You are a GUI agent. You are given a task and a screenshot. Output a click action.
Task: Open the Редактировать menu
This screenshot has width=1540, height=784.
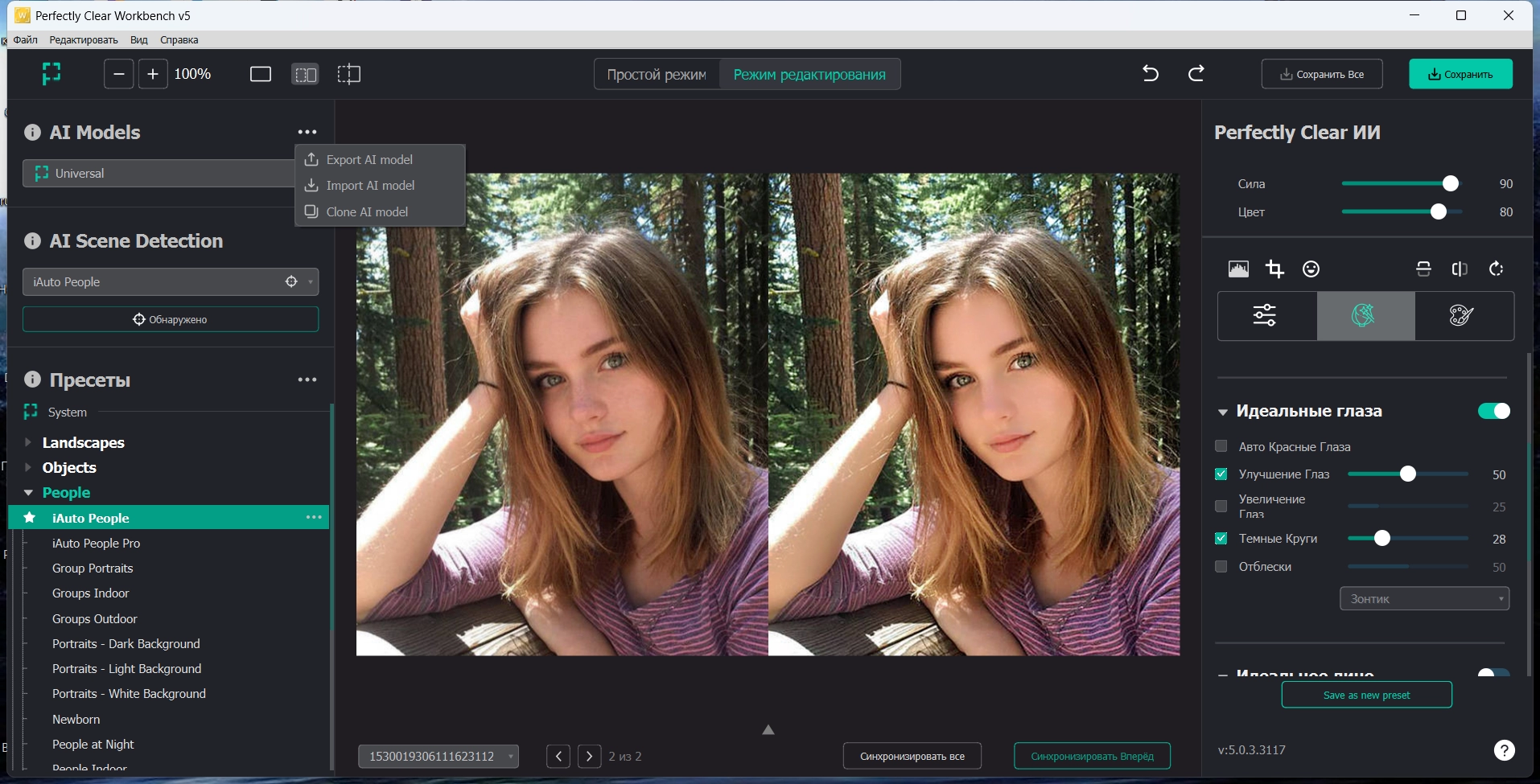(x=84, y=39)
